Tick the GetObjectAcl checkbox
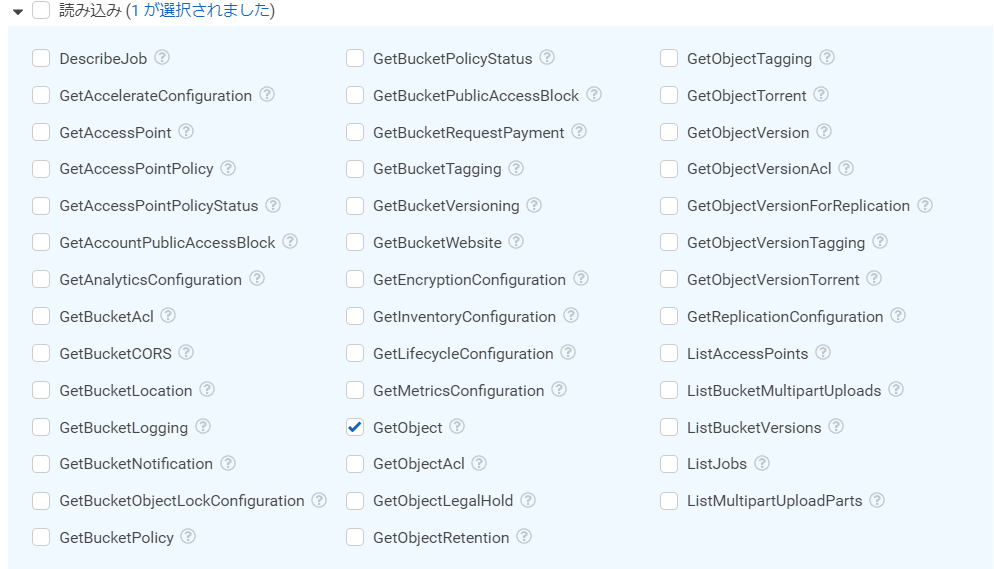The height and width of the screenshot is (569, 994). coord(355,464)
